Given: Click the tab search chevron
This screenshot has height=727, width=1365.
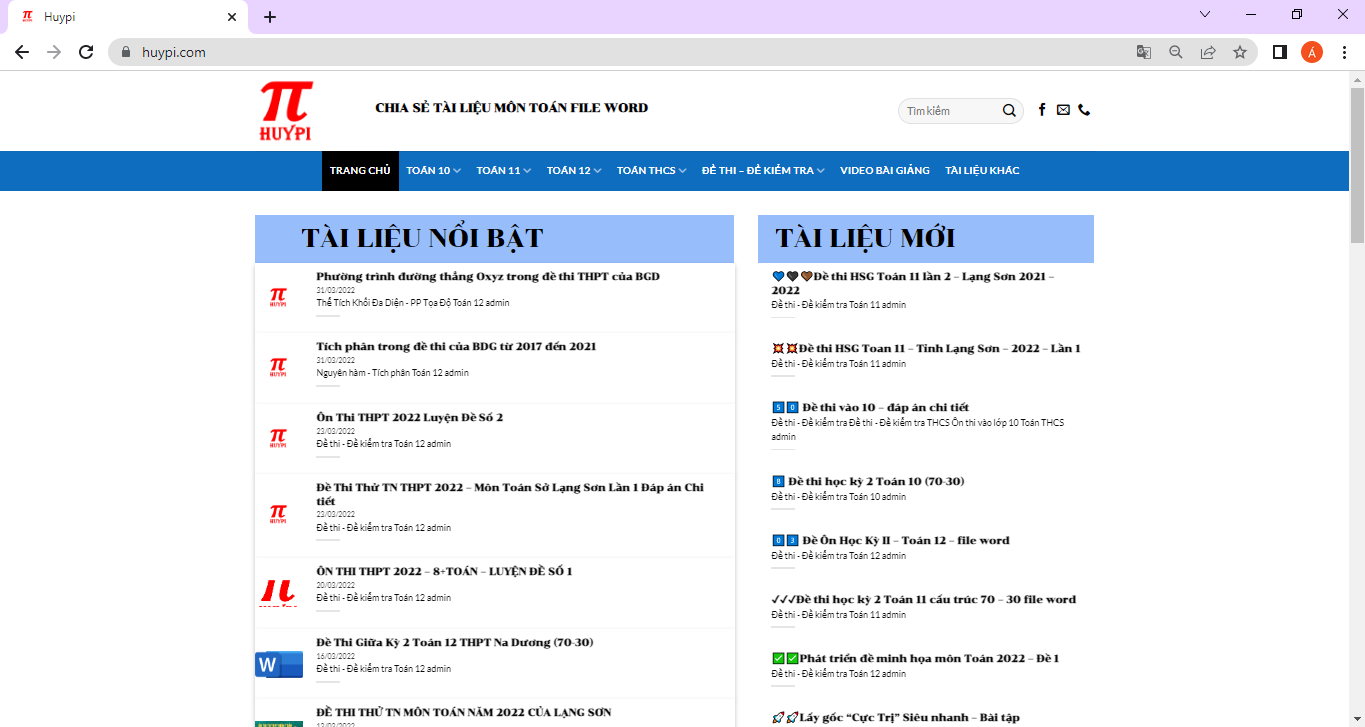Looking at the screenshot, I should click(1205, 14).
